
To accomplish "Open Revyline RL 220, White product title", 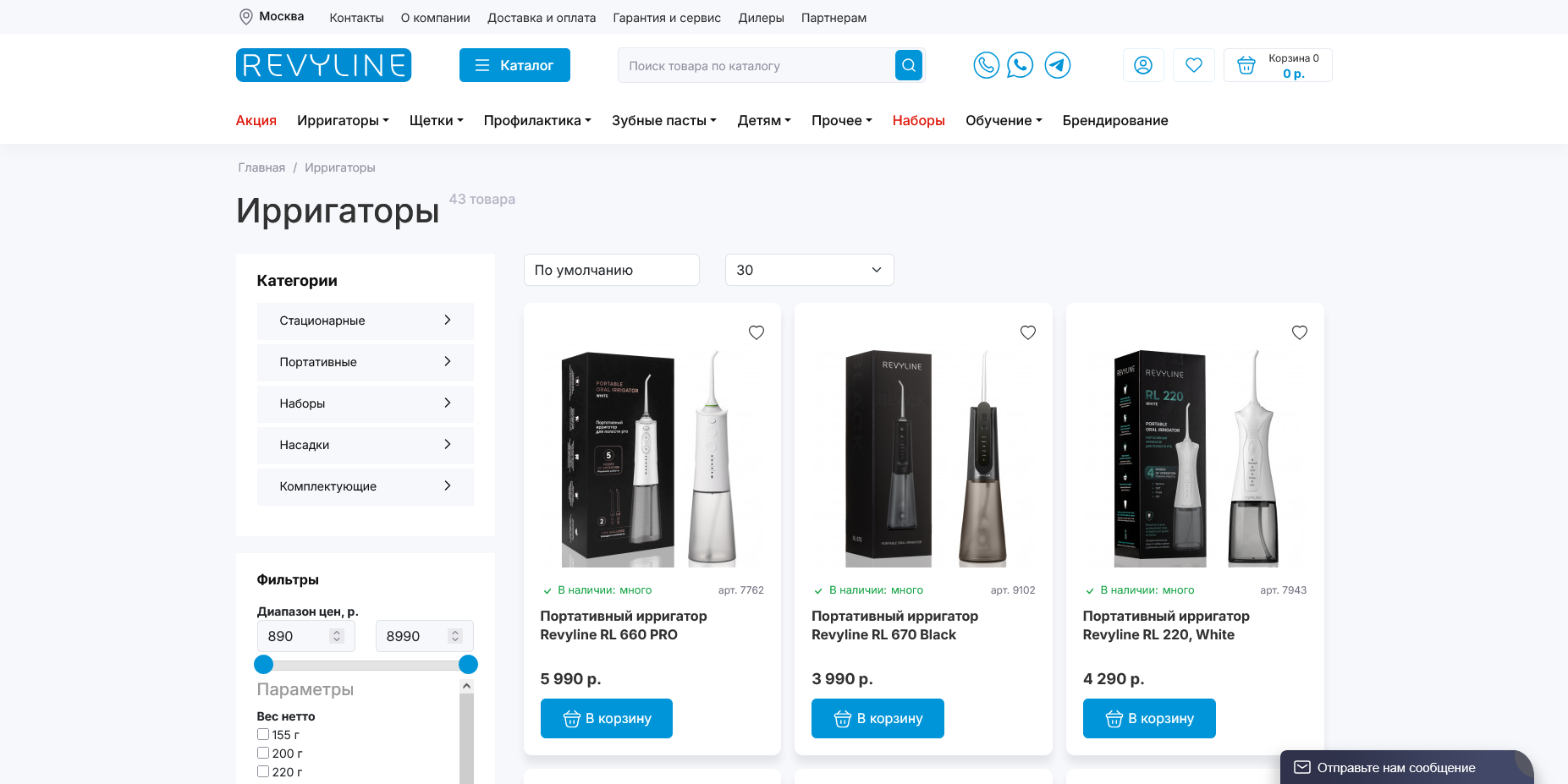I will pos(1166,626).
